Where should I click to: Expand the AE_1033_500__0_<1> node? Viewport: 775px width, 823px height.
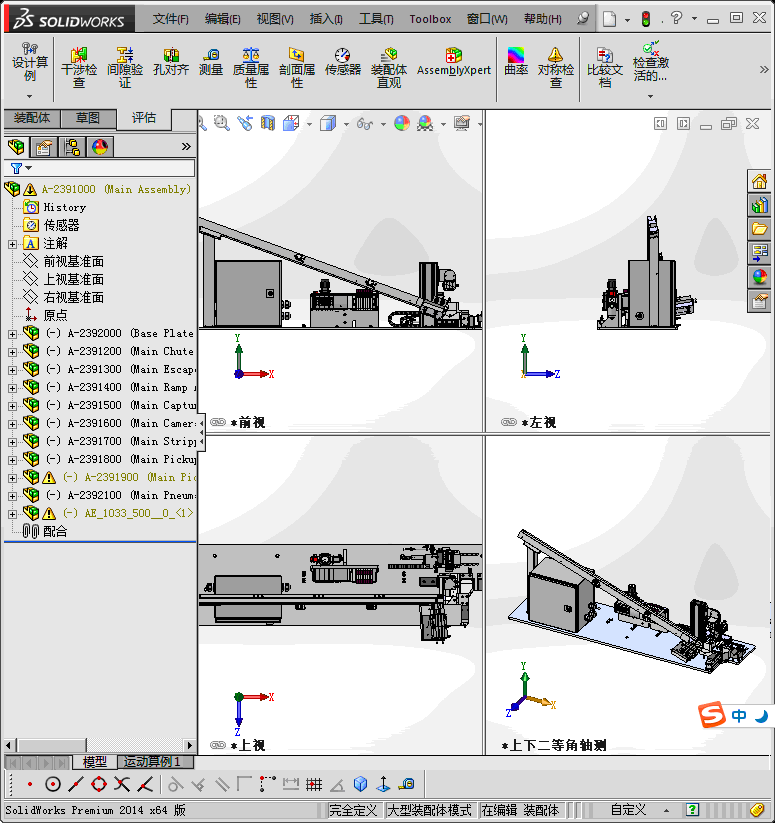12,513
